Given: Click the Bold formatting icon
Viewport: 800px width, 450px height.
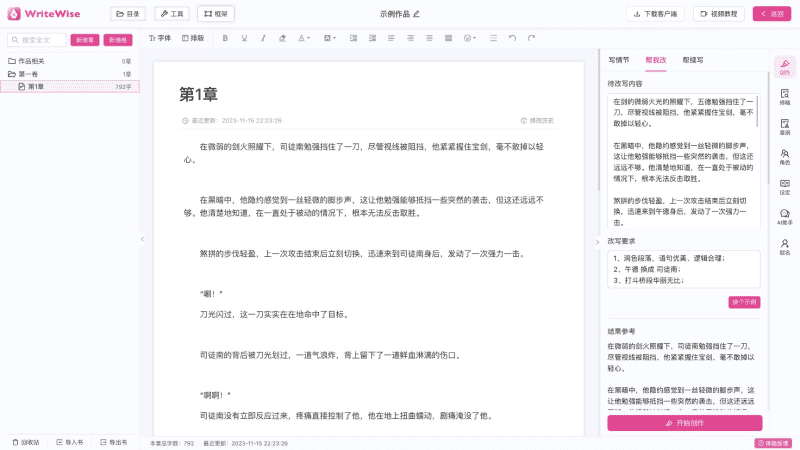Looking at the screenshot, I should point(226,38).
